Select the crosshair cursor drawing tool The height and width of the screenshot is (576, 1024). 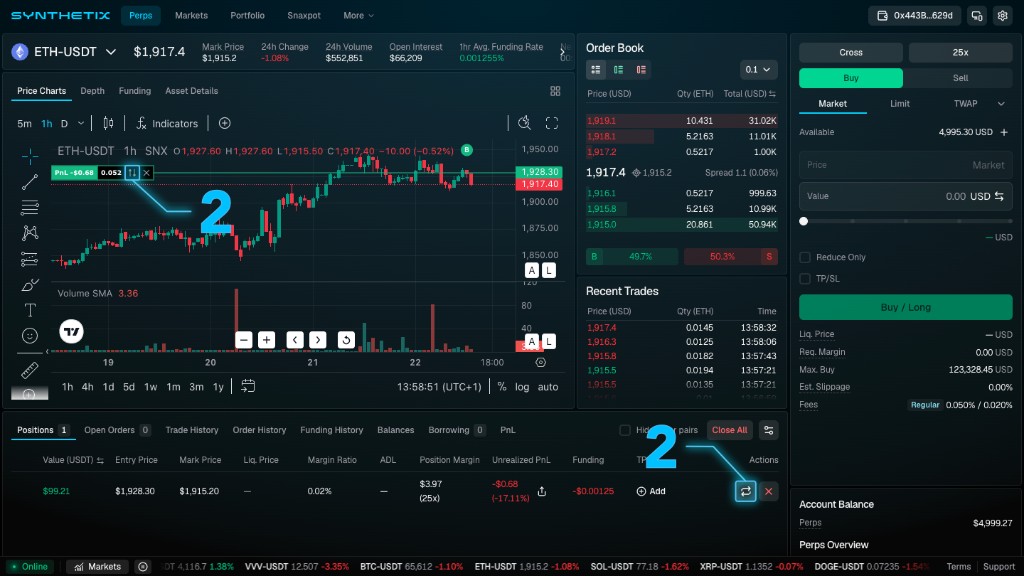pyautogui.click(x=29, y=156)
